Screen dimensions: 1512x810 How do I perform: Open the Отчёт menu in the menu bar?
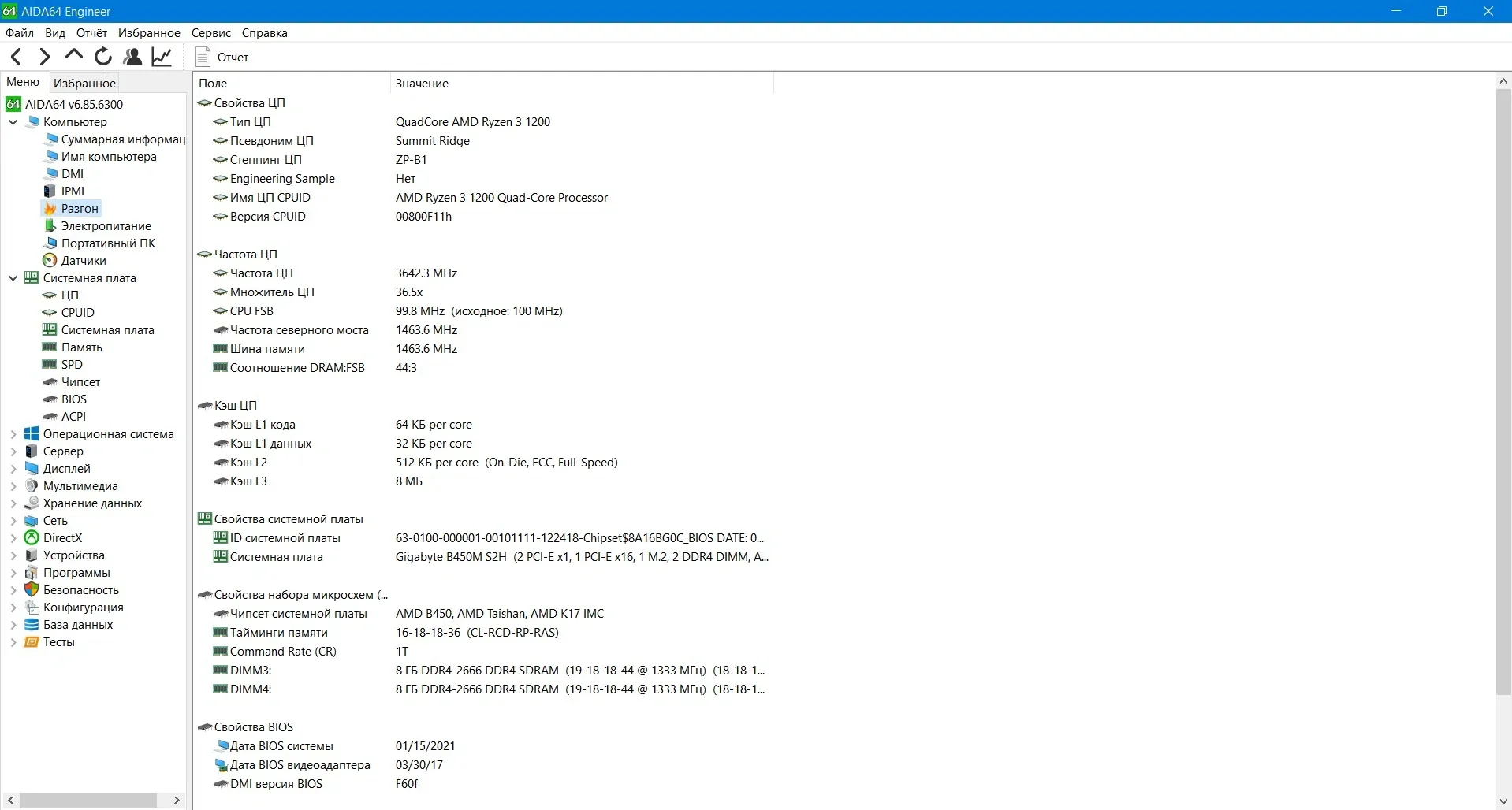click(x=91, y=33)
